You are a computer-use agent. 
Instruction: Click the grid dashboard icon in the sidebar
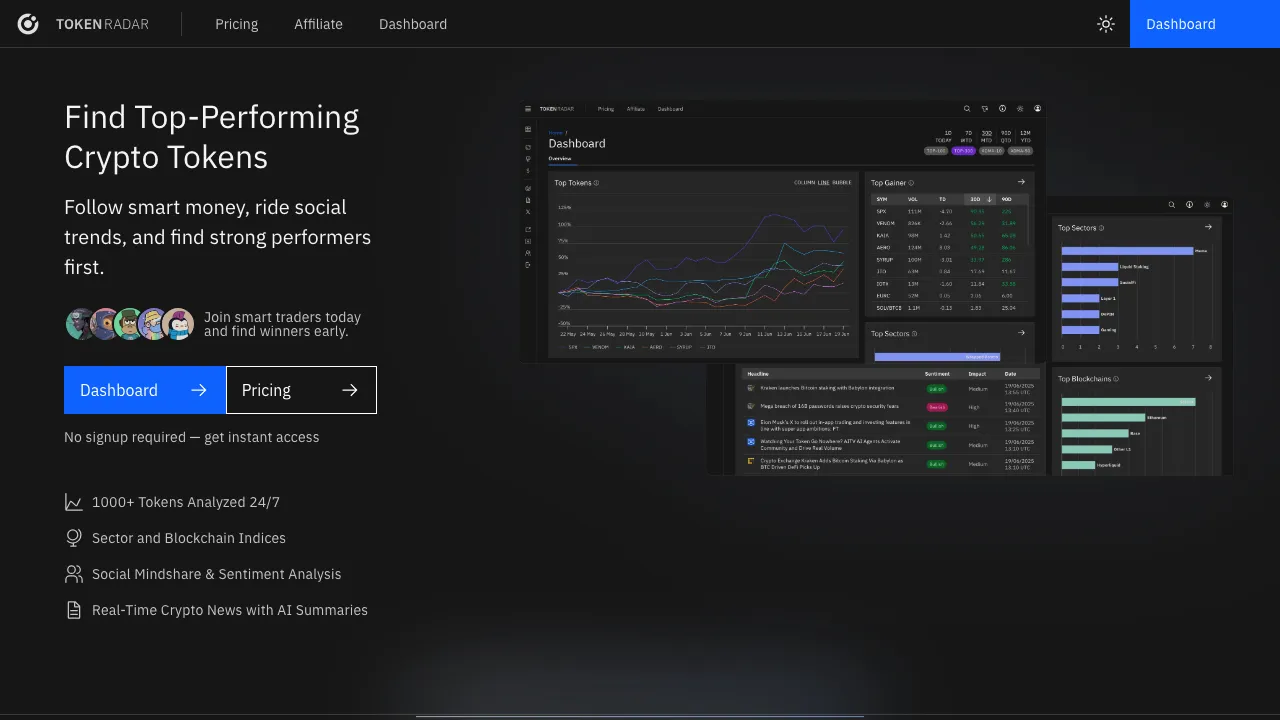[x=528, y=130]
